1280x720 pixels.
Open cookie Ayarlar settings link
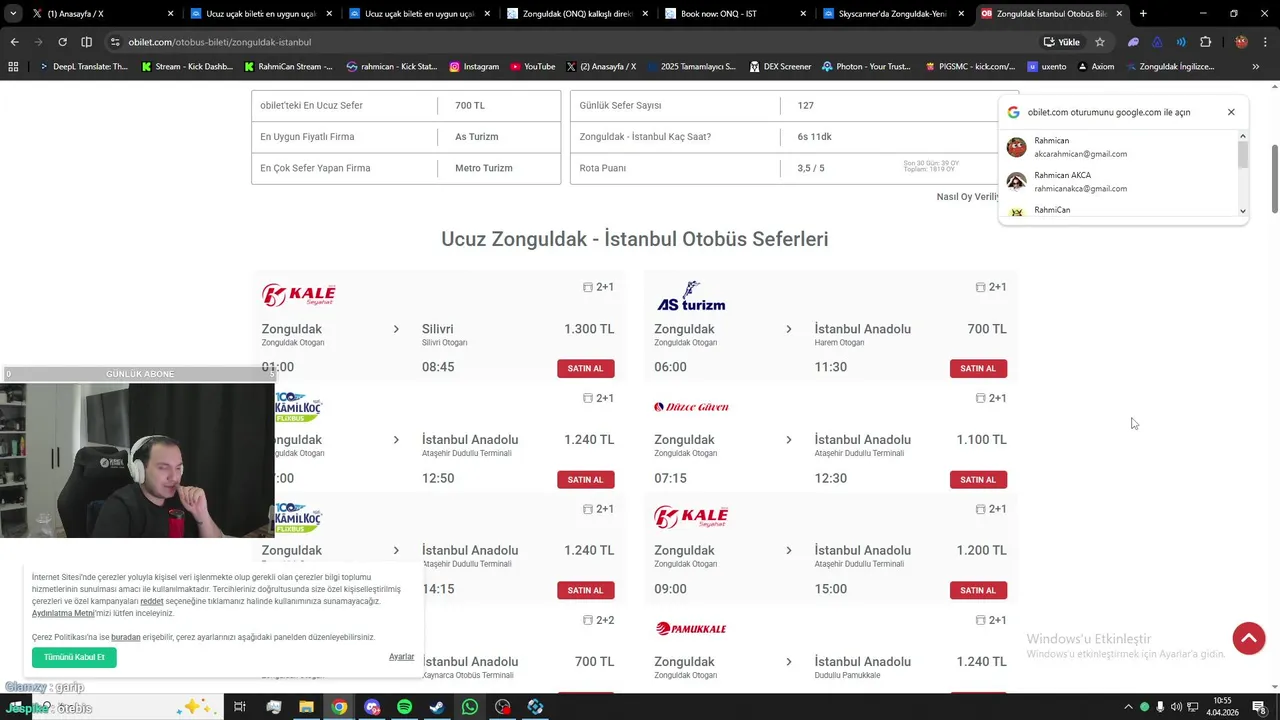coord(401,657)
